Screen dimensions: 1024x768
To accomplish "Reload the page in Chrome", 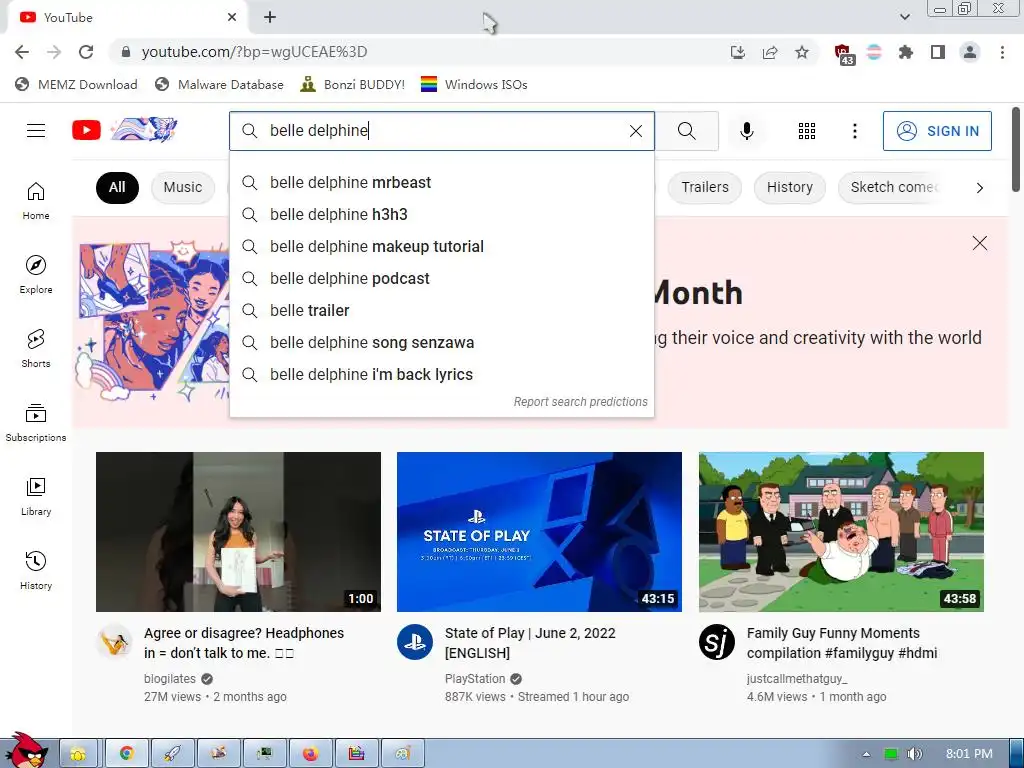I will (x=86, y=52).
